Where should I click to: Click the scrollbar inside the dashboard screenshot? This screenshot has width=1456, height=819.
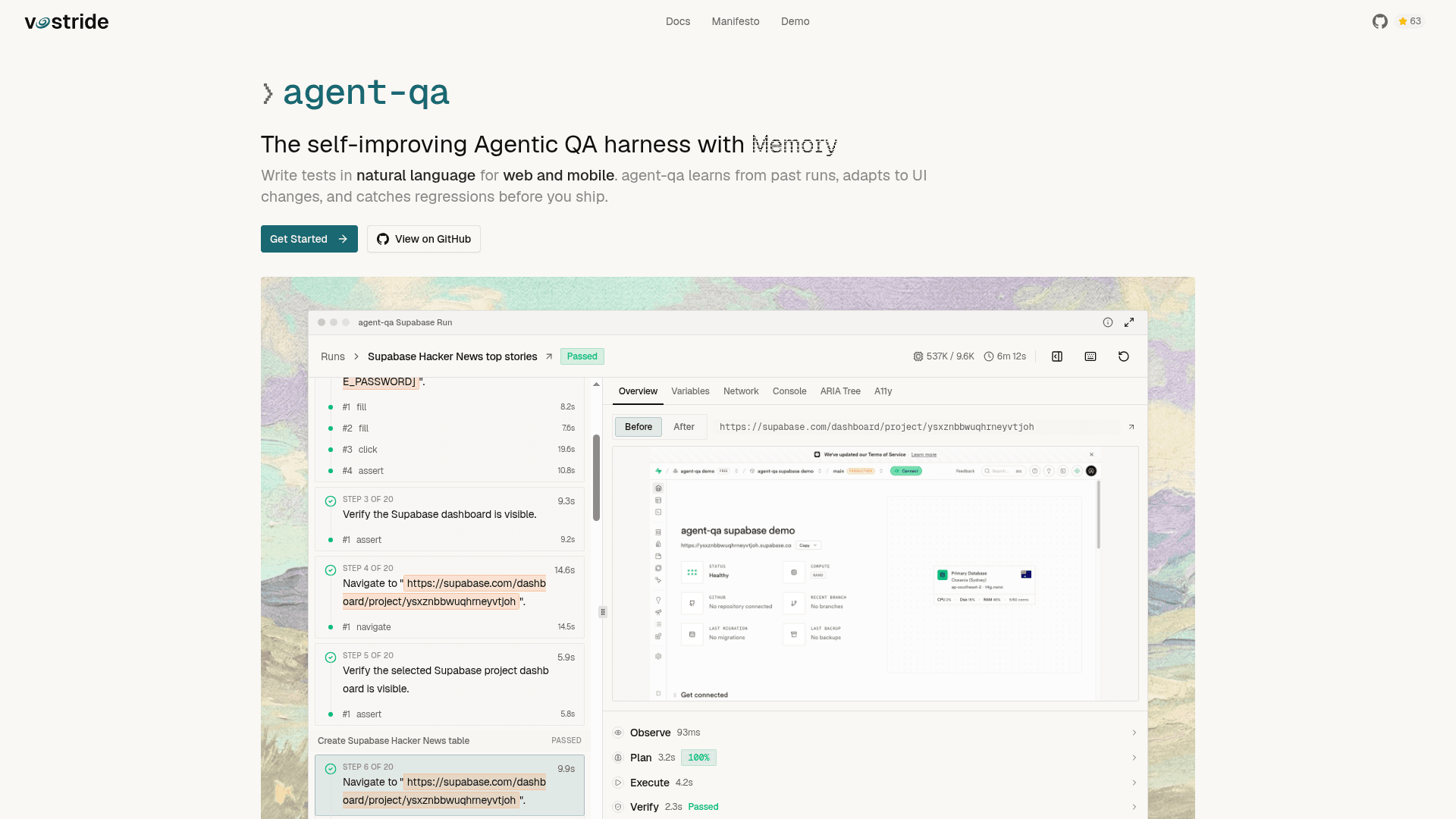click(1098, 514)
